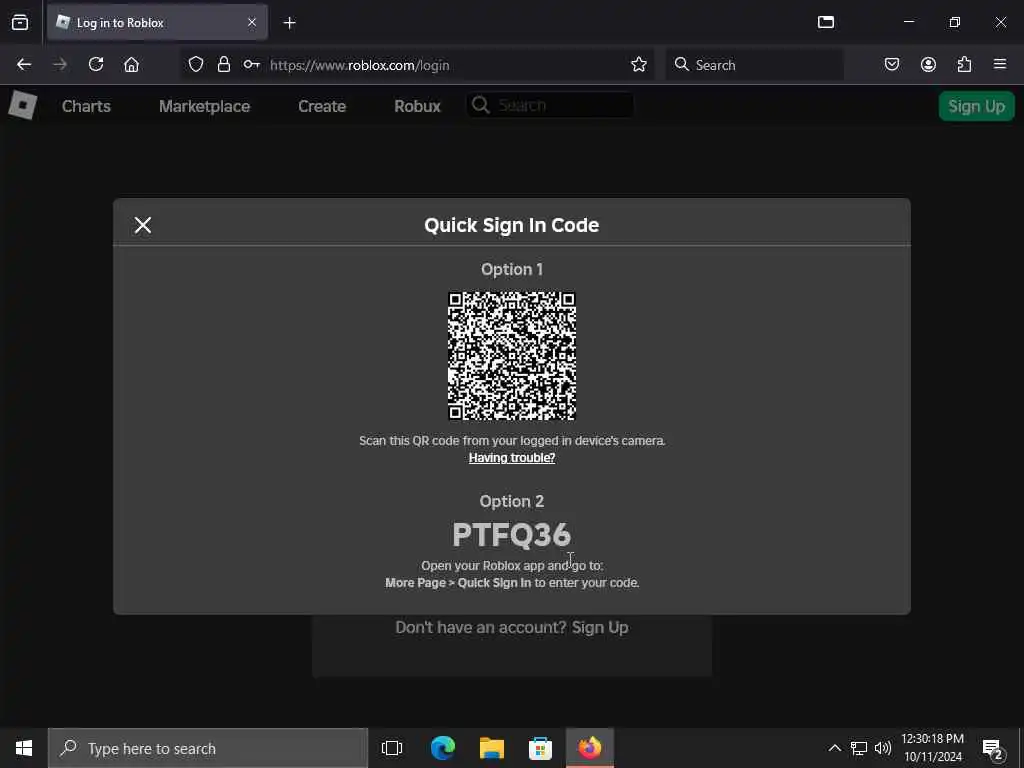
Task: Select the Log in to Roblox tab
Action: [157, 23]
